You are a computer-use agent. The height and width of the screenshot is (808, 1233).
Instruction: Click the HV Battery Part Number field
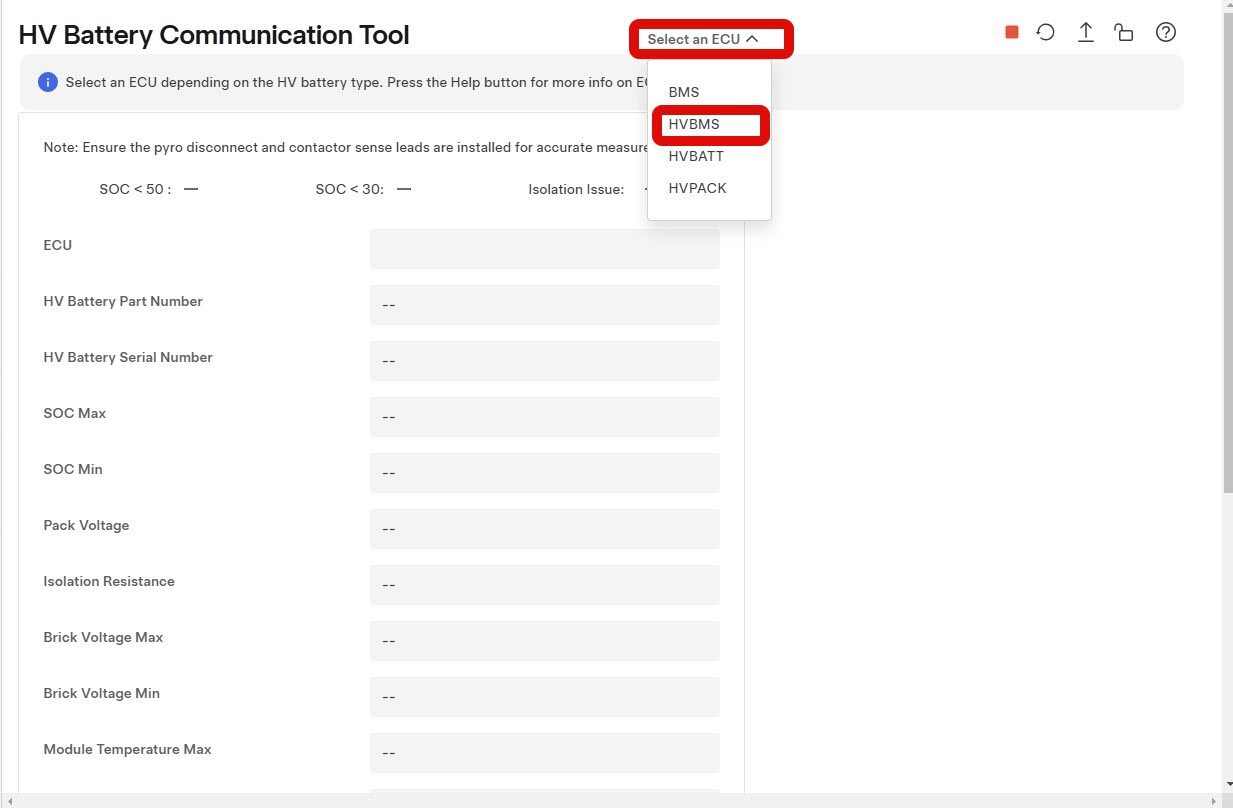[x=544, y=305]
